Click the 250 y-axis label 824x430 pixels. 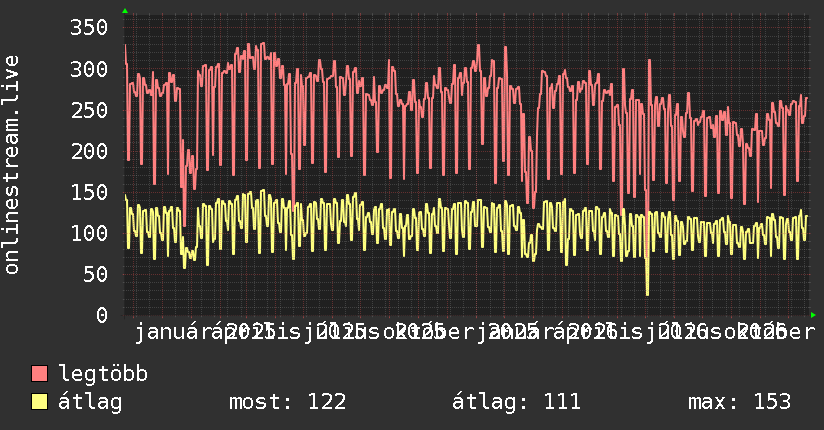tap(89, 110)
